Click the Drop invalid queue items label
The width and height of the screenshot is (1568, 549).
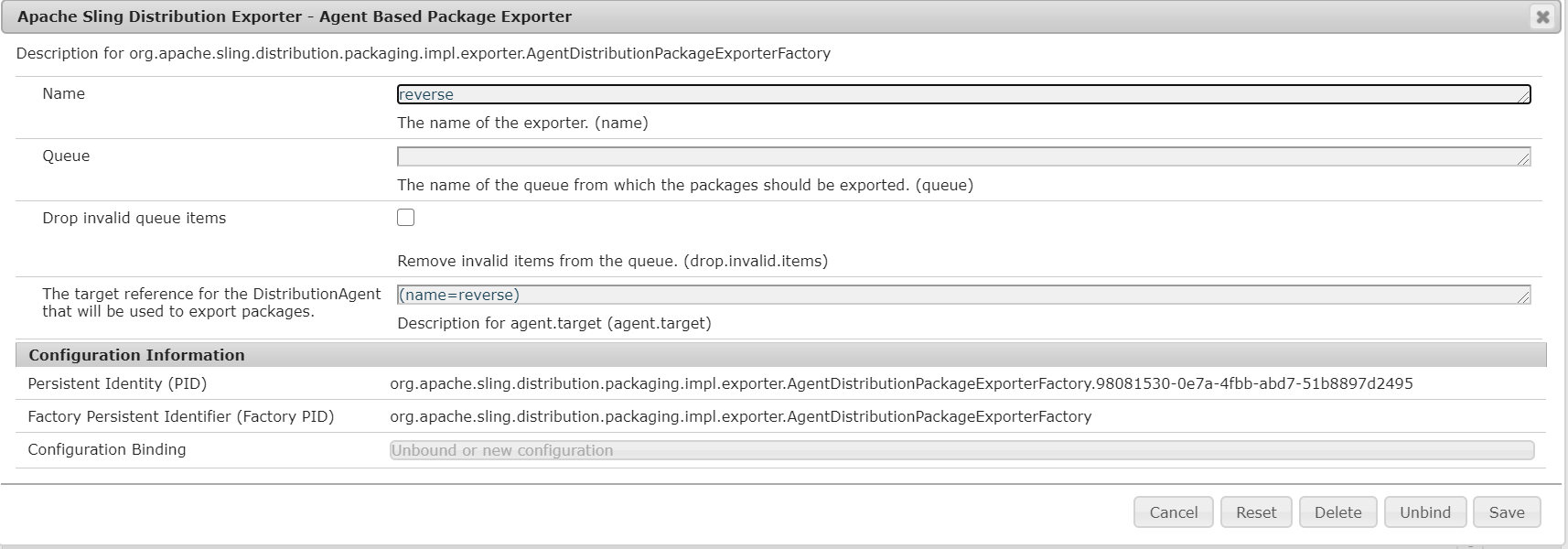[x=134, y=218]
